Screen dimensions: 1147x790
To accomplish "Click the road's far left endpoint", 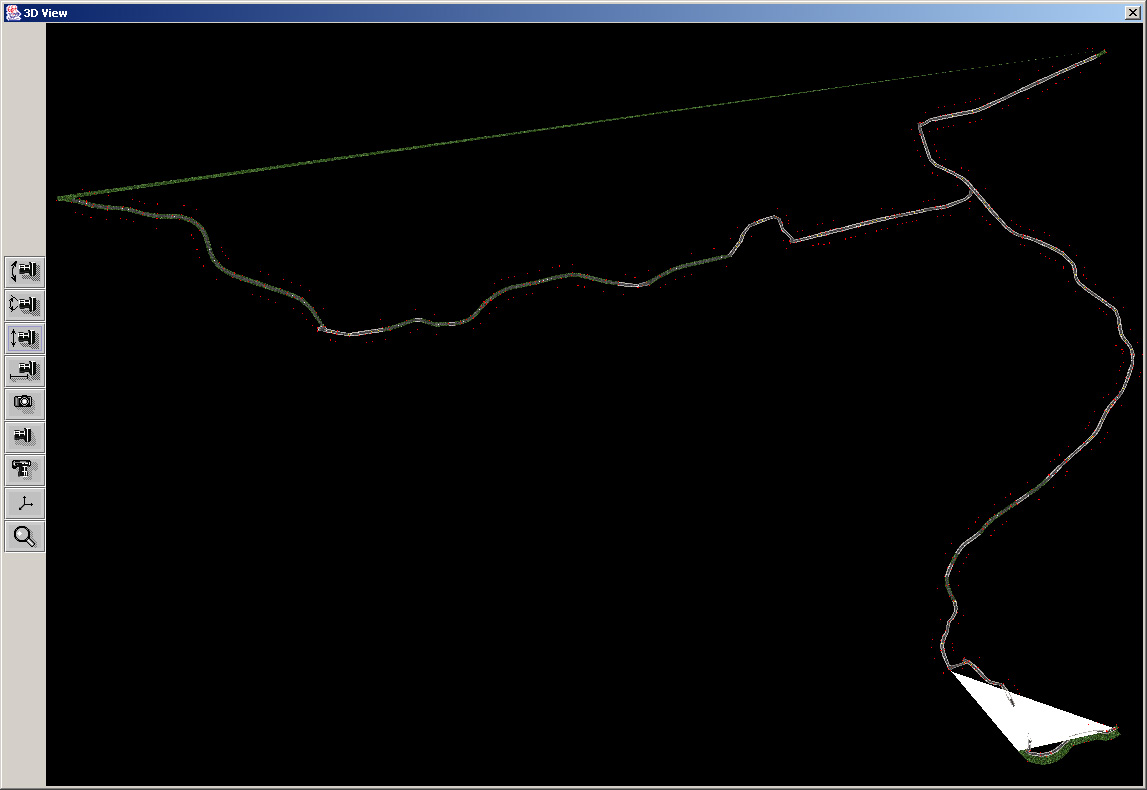I will tap(60, 198).
